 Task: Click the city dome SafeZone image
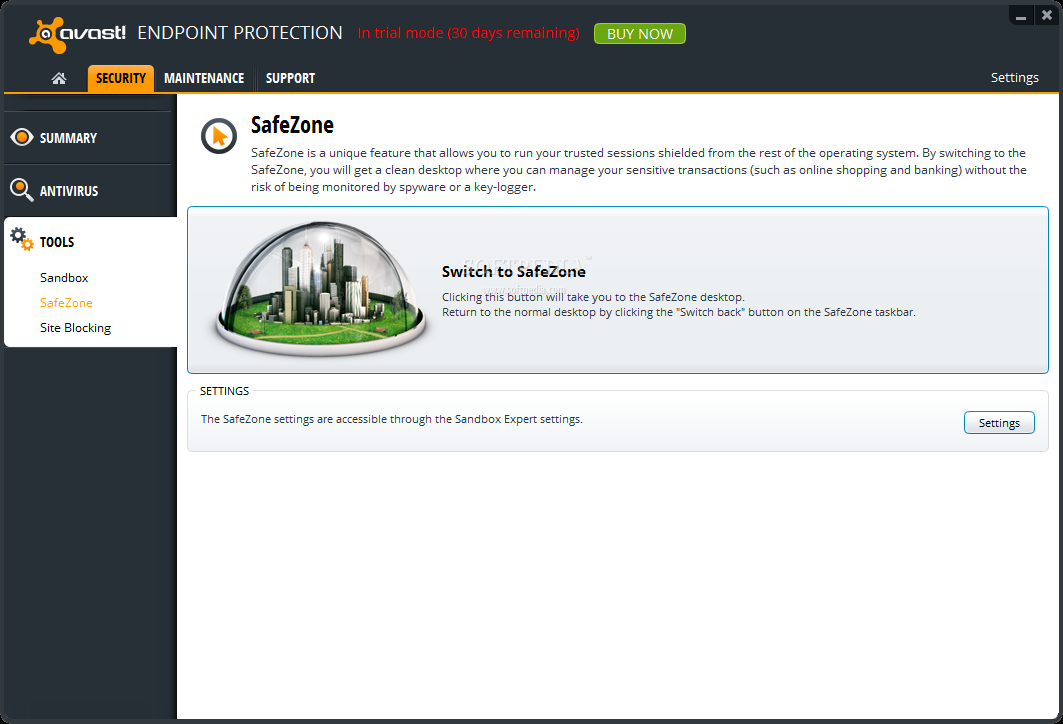pyautogui.click(x=321, y=289)
